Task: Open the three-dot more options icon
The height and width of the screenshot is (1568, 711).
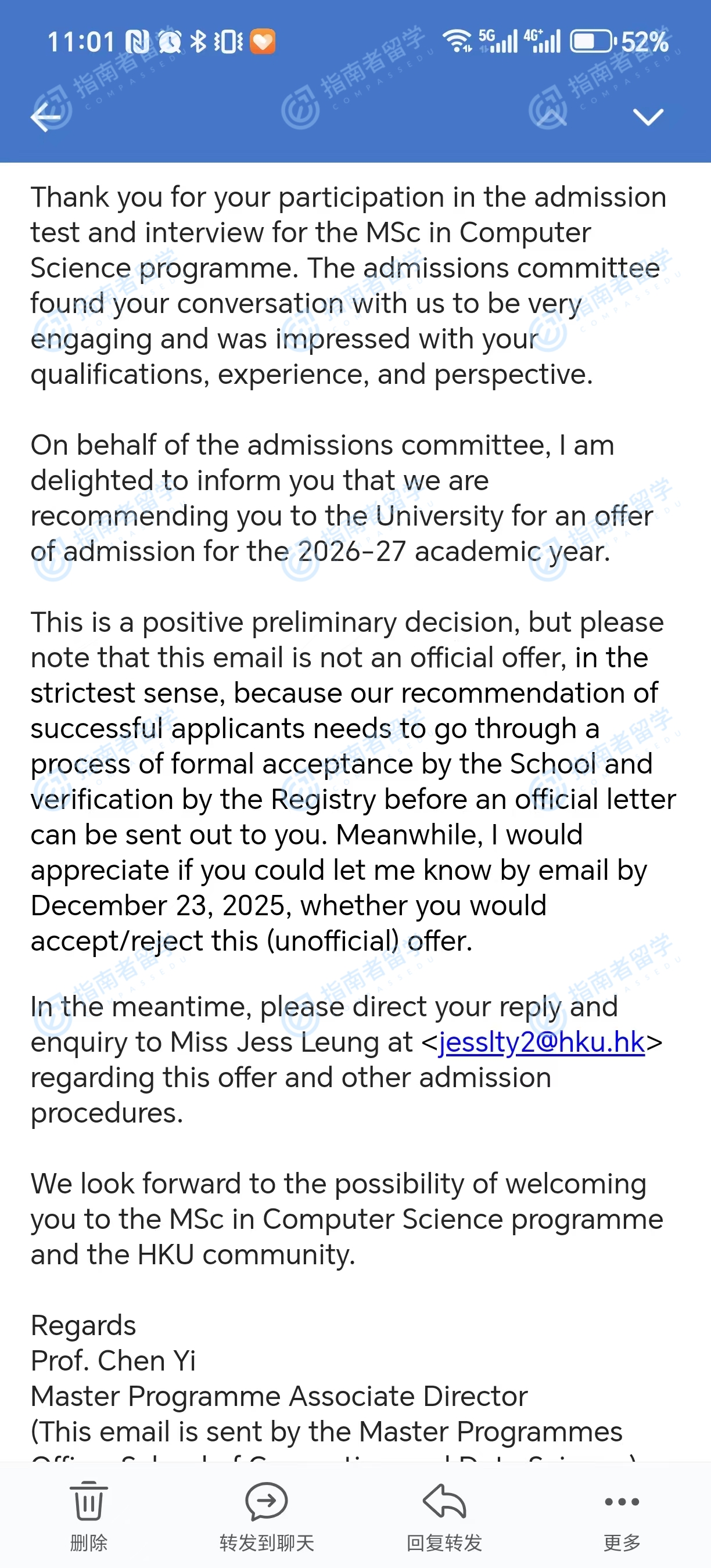Action: [x=622, y=1502]
